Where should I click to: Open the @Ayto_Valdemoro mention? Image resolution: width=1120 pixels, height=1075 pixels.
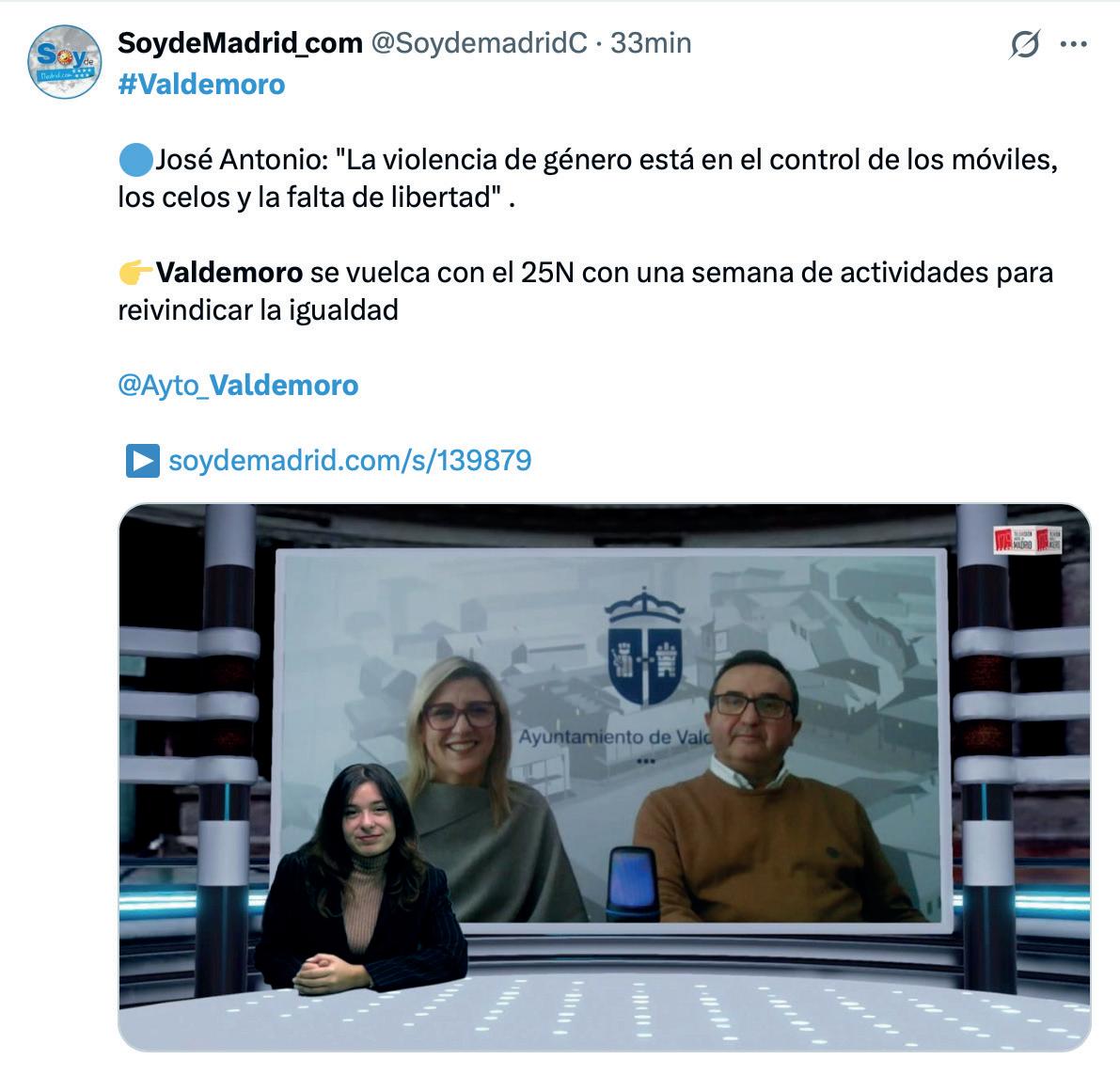(x=238, y=385)
